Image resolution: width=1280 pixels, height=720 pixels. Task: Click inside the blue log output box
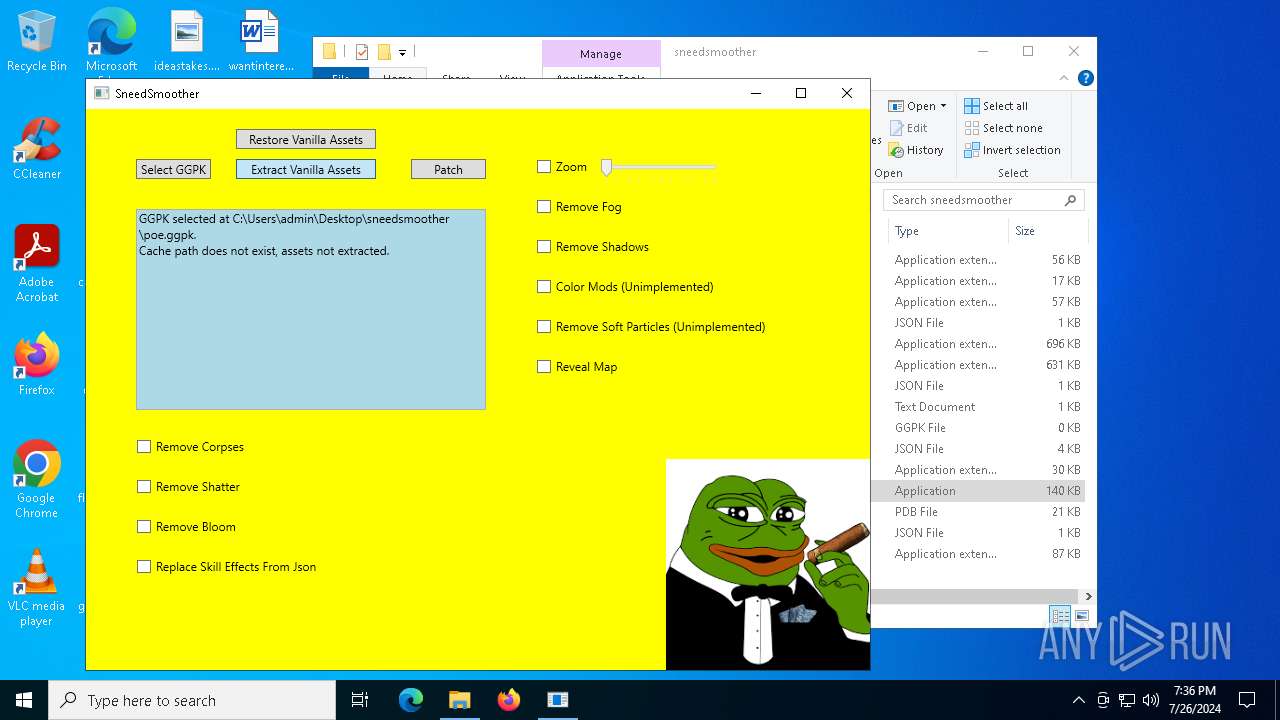tap(311, 309)
